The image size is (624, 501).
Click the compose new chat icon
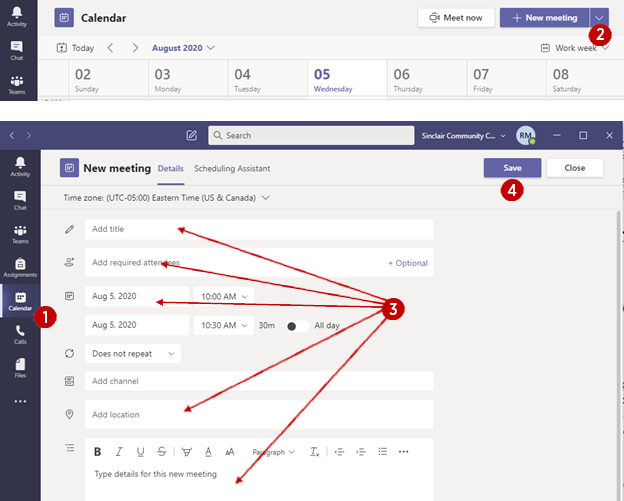coord(191,135)
